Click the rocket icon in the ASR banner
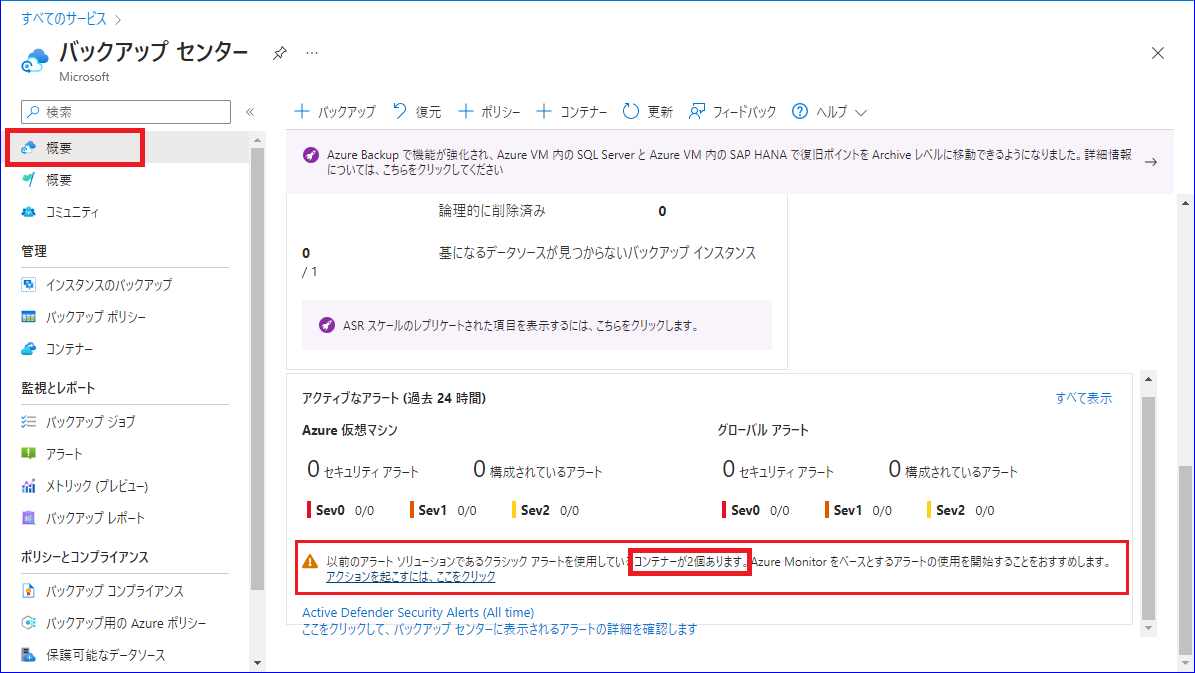Viewport: 1195px width, 673px height. [x=327, y=325]
